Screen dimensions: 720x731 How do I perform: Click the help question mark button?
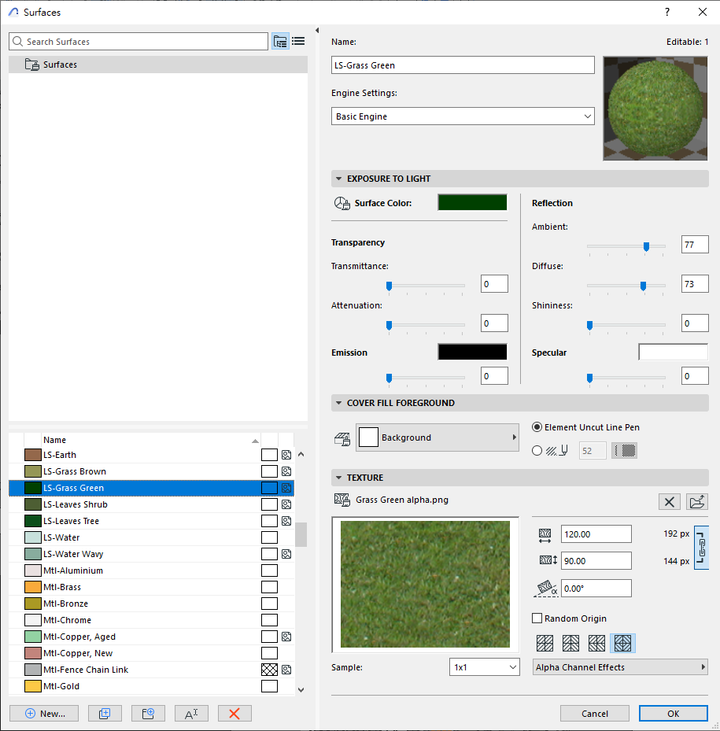[667, 12]
